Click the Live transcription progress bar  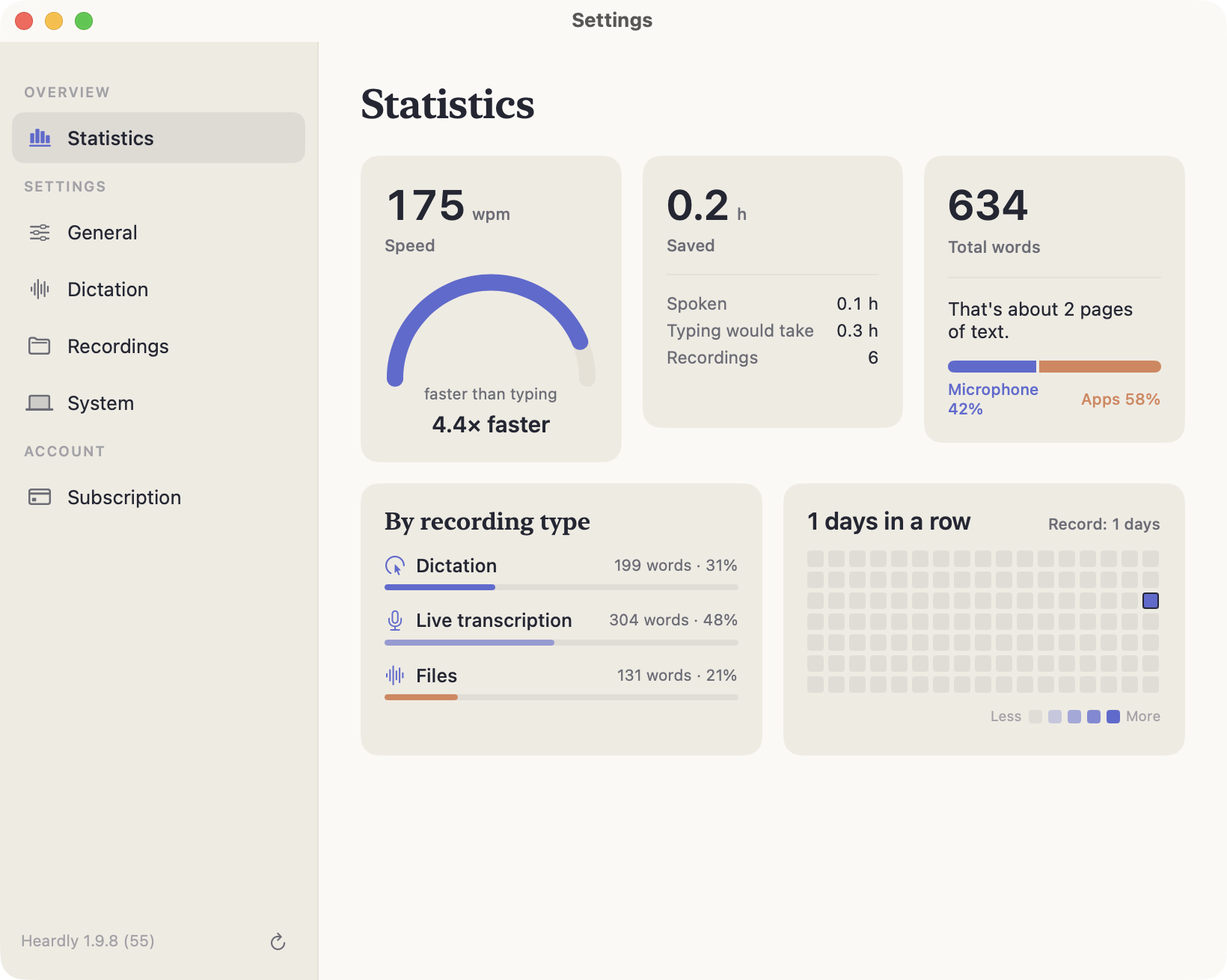click(x=561, y=643)
